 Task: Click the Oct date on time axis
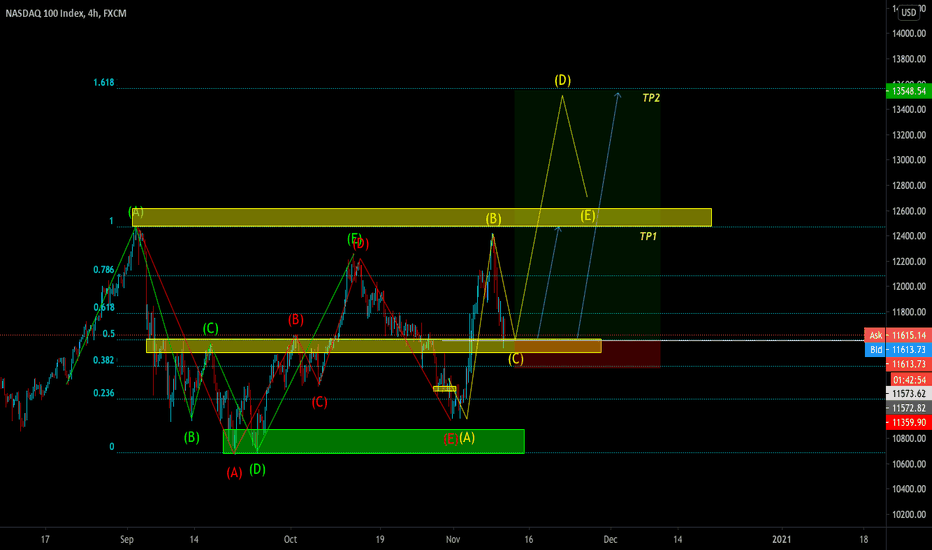click(x=290, y=540)
